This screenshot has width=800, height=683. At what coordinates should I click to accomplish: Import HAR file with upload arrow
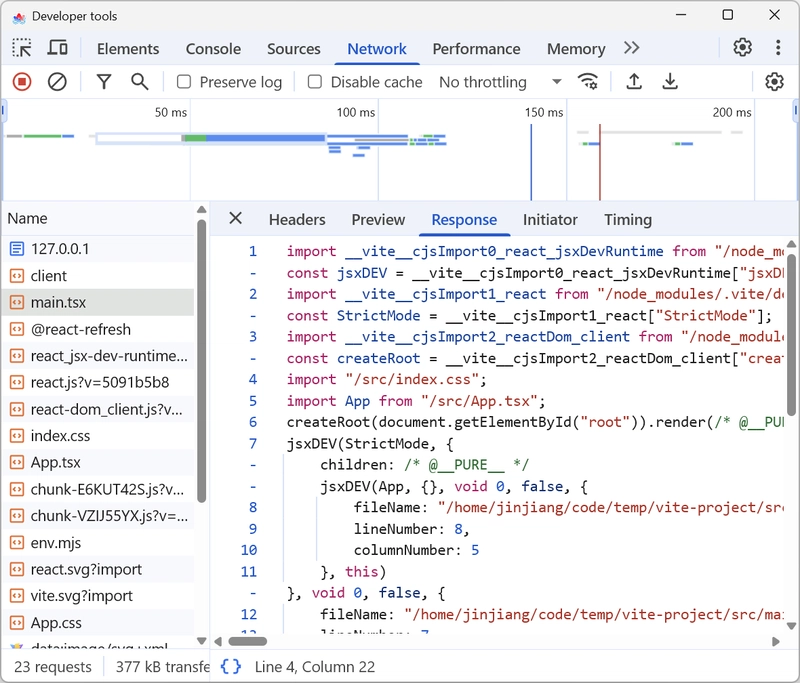[634, 82]
